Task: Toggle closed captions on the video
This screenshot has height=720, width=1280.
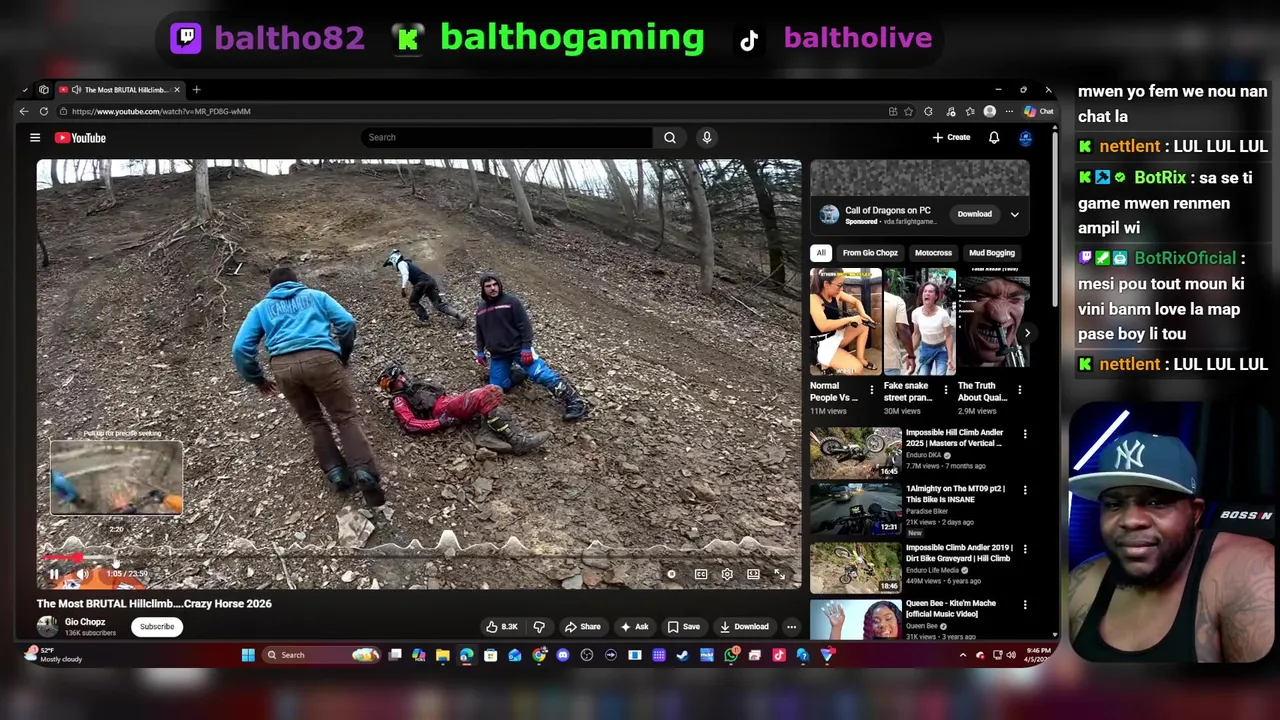Action: click(x=701, y=574)
